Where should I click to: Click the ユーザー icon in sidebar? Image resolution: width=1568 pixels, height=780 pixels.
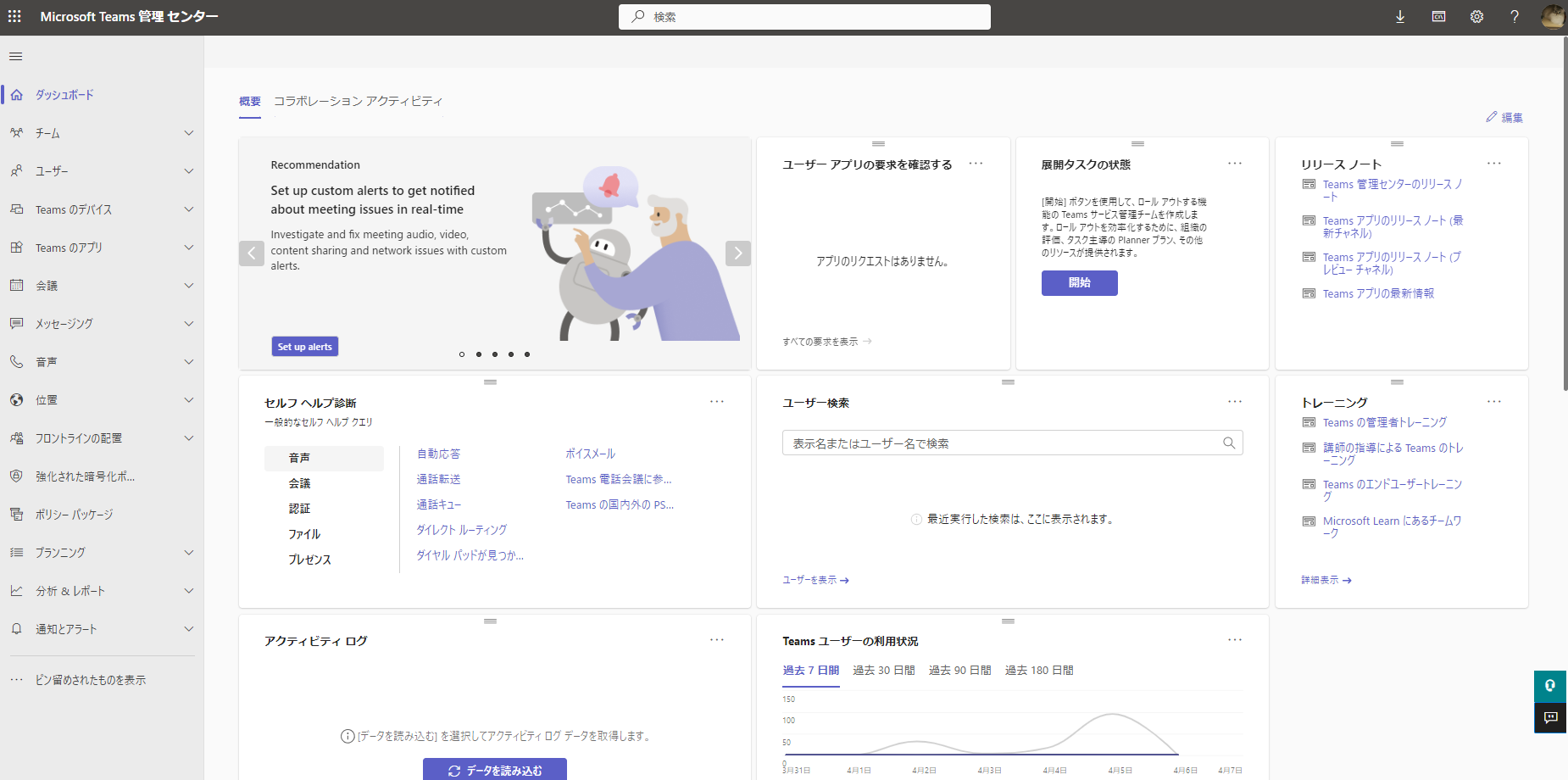pos(17,171)
